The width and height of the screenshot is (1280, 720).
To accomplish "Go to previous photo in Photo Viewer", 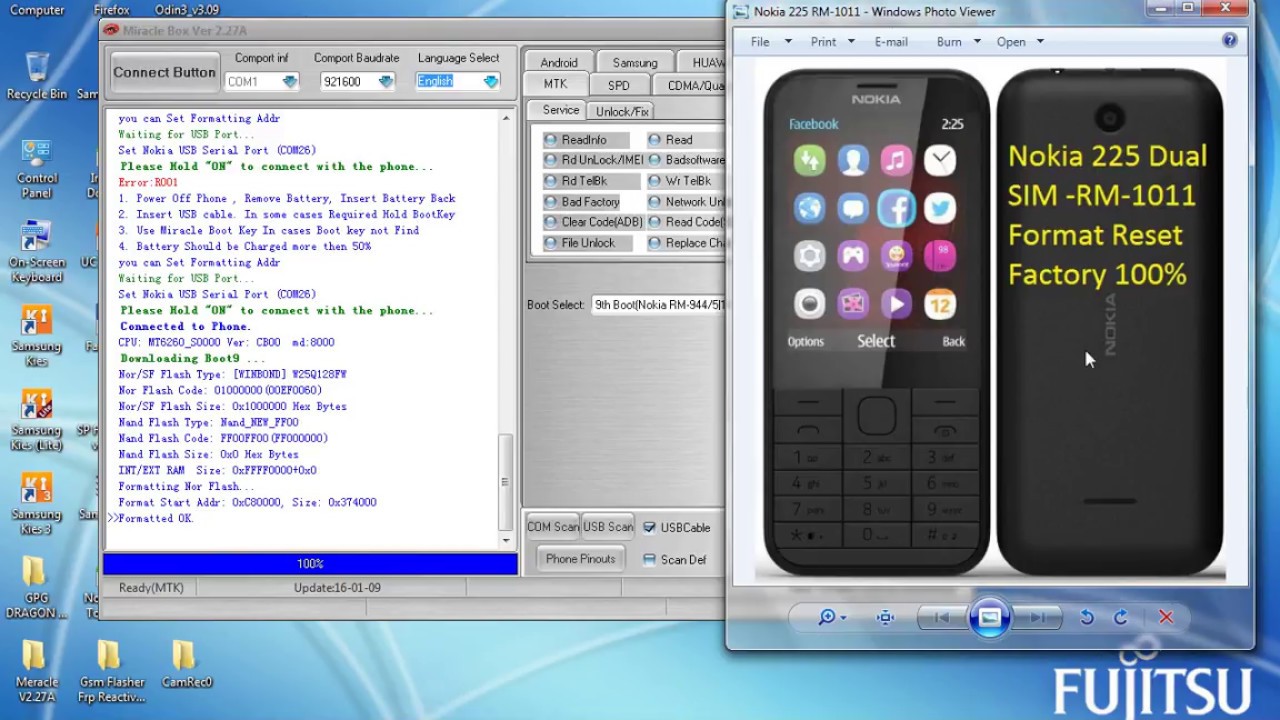I will (941, 618).
